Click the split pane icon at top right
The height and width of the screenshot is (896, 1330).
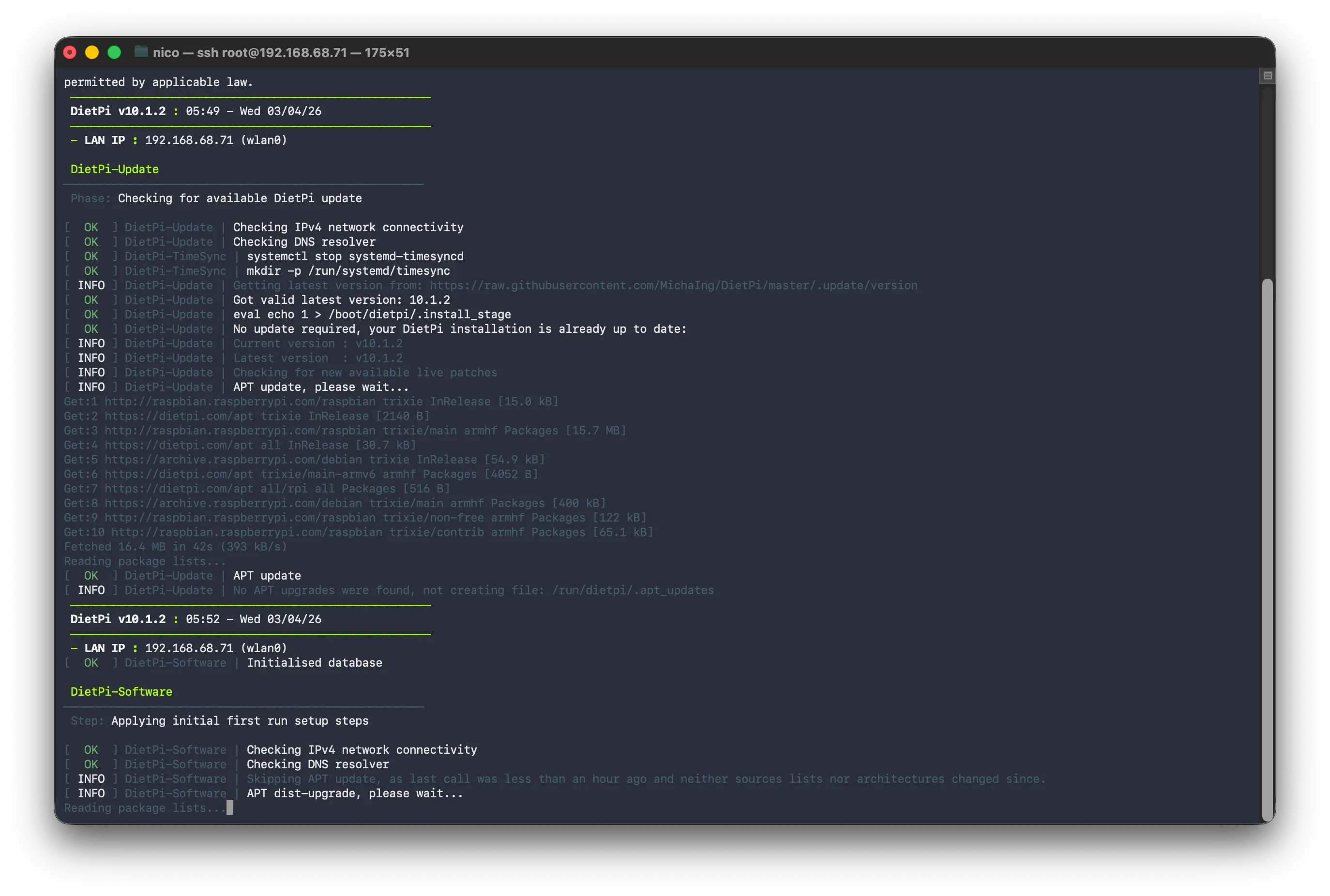tap(1267, 75)
